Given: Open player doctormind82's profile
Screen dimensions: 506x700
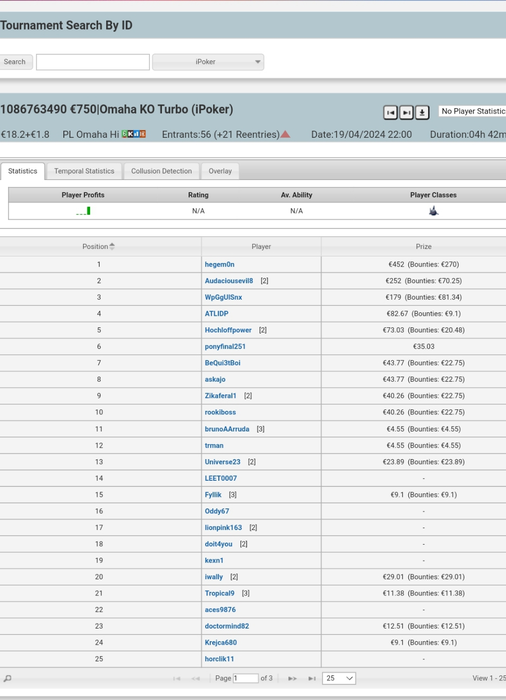Looking at the screenshot, I should [227, 626].
